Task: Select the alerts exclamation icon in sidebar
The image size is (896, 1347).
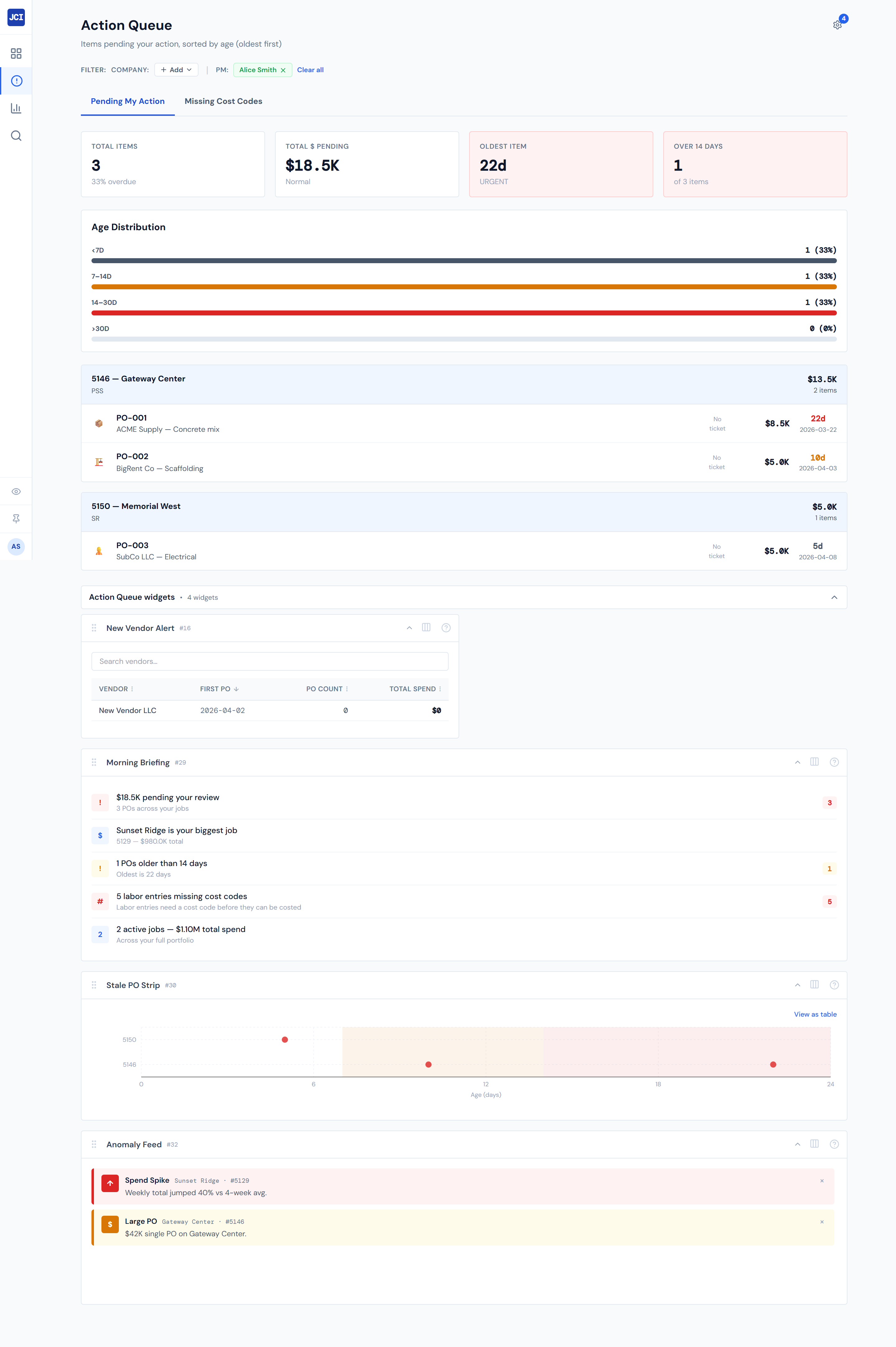Action: (16, 81)
